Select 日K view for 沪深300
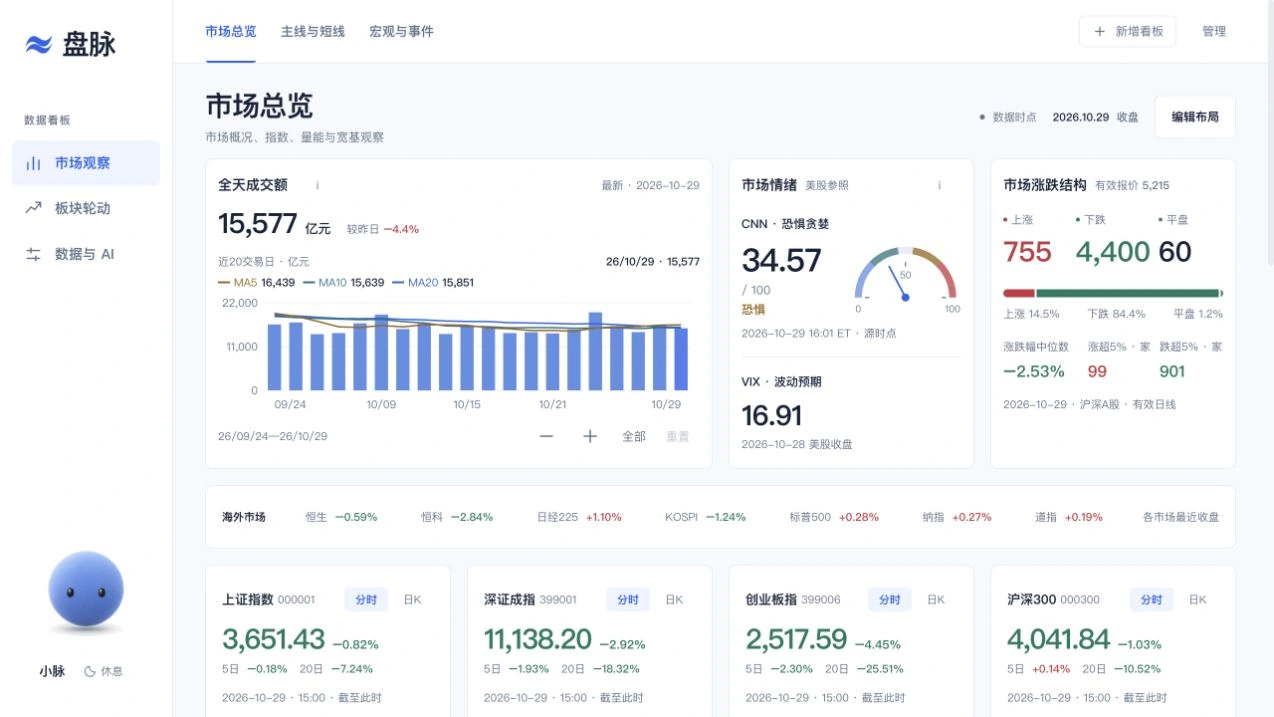This screenshot has height=717, width=1274. [x=1198, y=600]
